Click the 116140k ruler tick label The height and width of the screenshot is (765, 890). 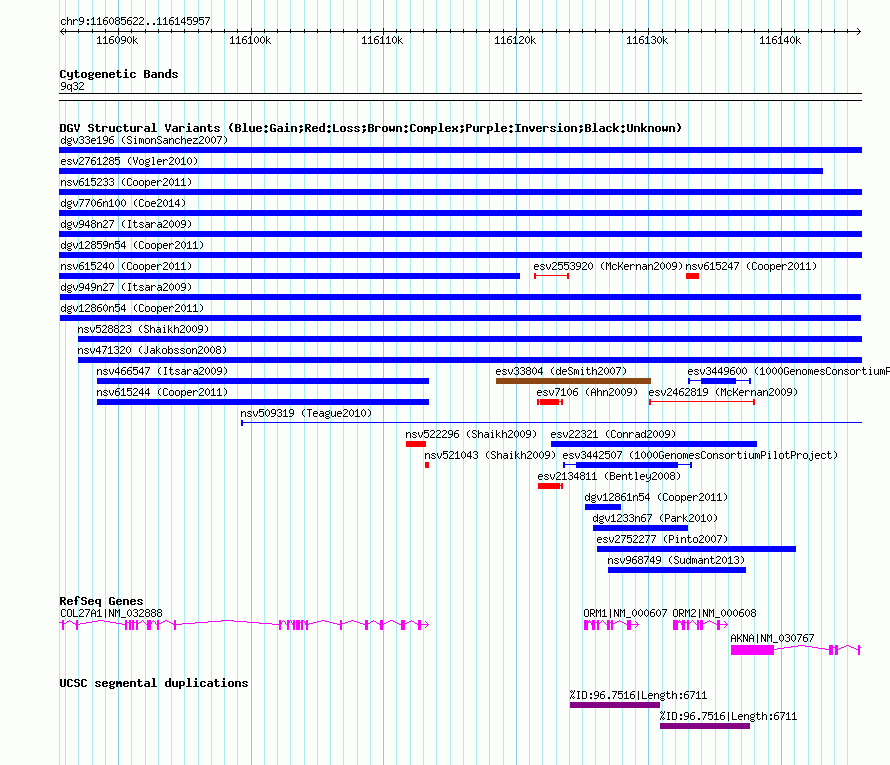pyautogui.click(x=780, y=40)
